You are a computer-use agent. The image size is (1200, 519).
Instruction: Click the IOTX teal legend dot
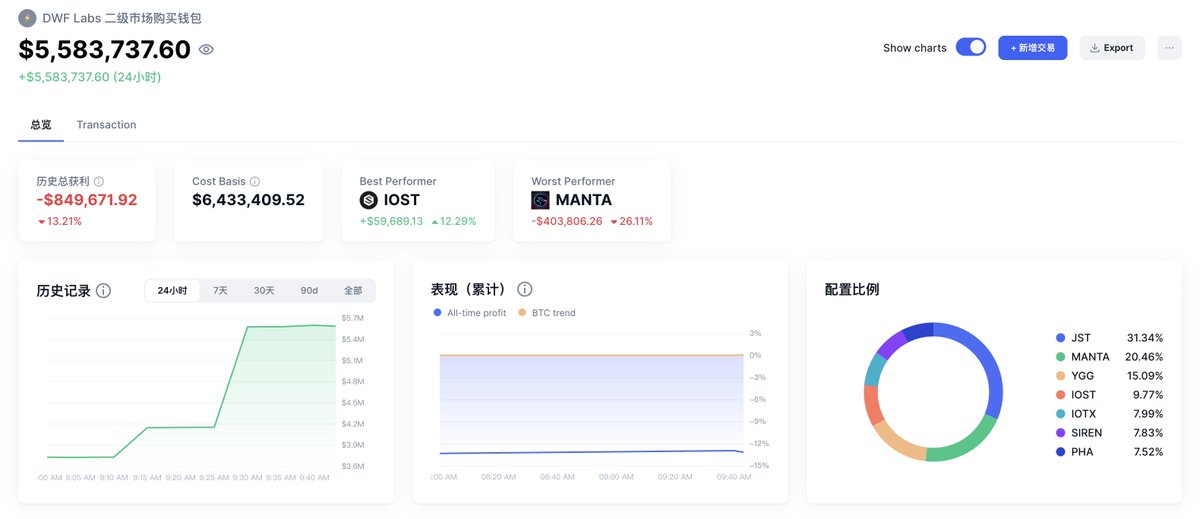coord(1060,414)
